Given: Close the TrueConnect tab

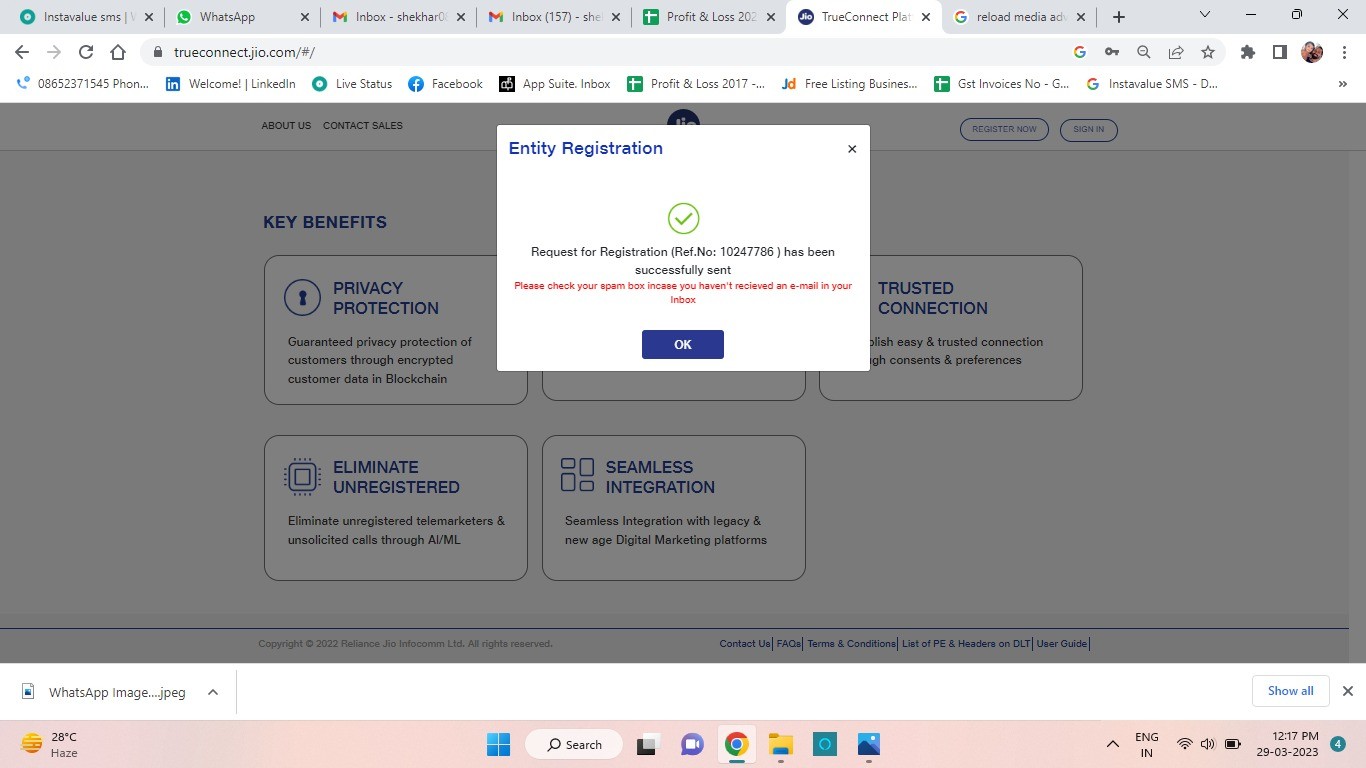Looking at the screenshot, I should coord(925,17).
